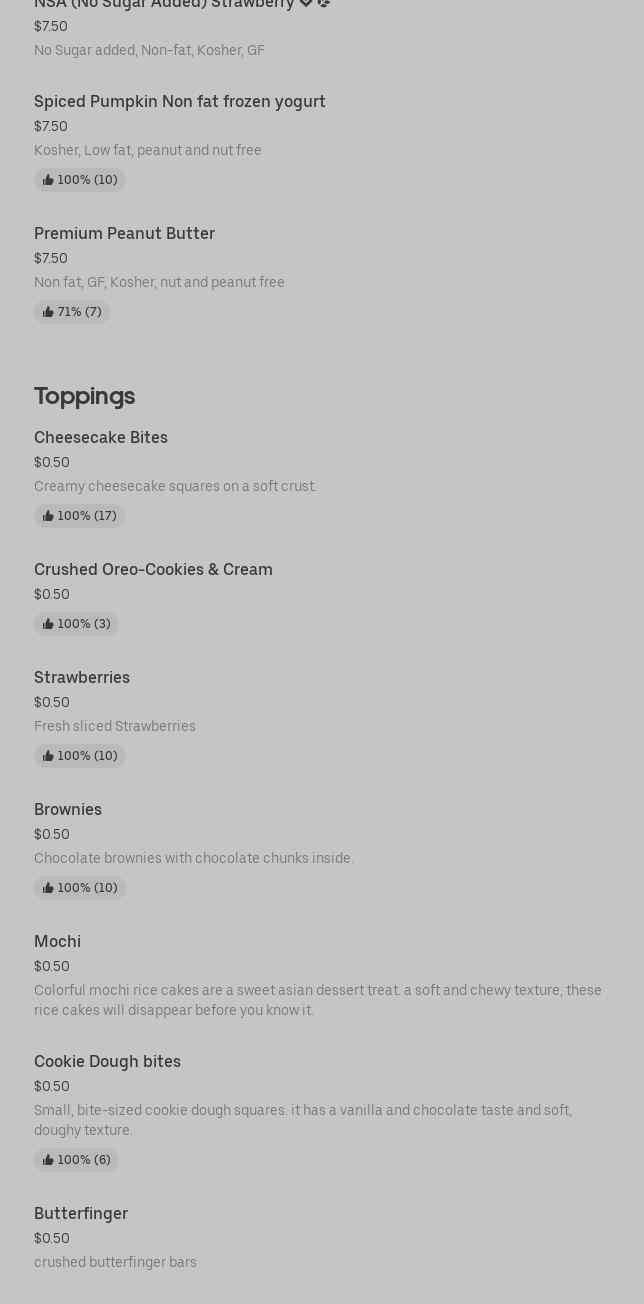Select the Strawberries topping title
Viewport: 644px width, 1304px height.
pos(82,677)
